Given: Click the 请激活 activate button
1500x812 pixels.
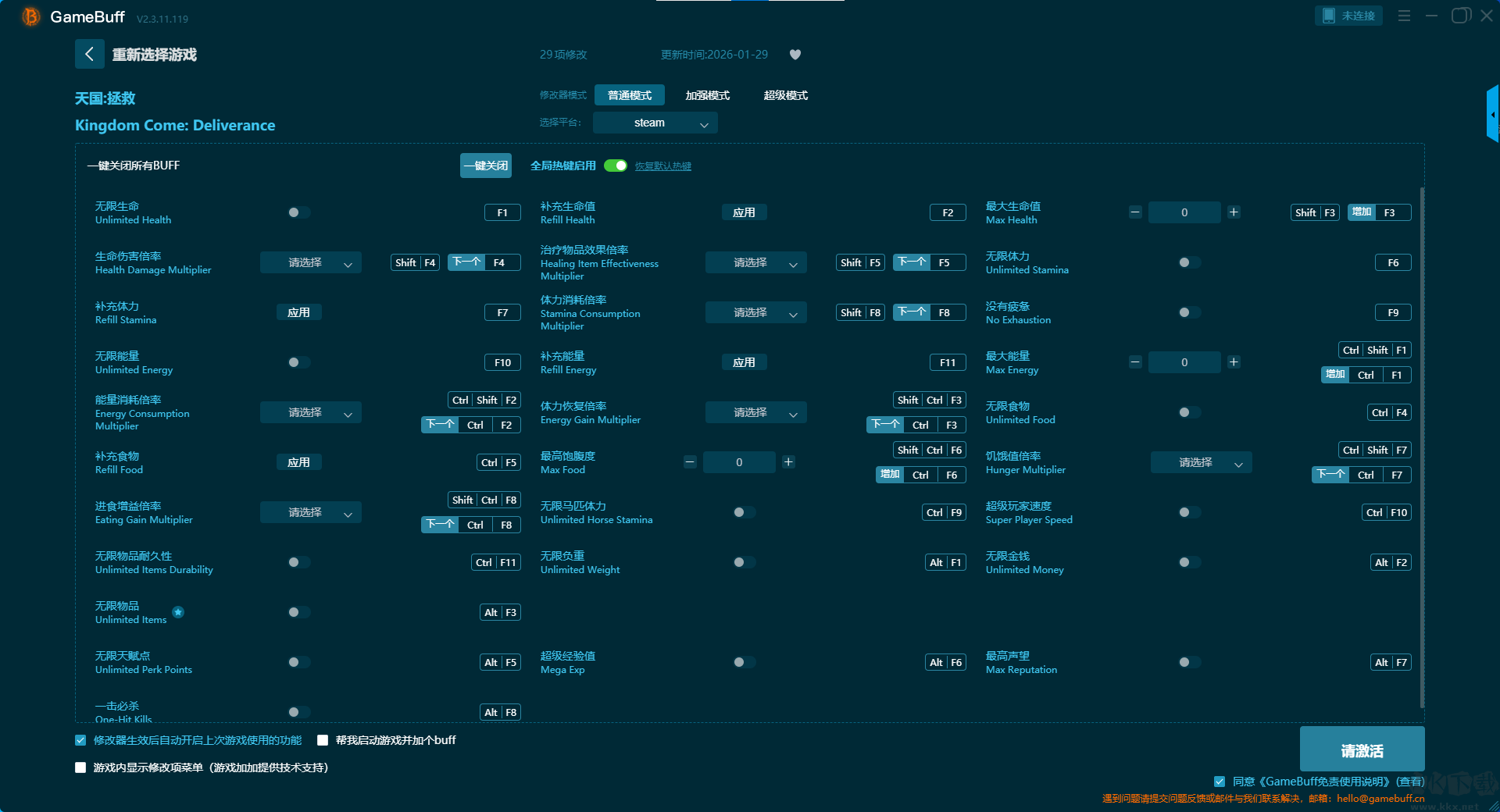Looking at the screenshot, I should pyautogui.click(x=1362, y=750).
